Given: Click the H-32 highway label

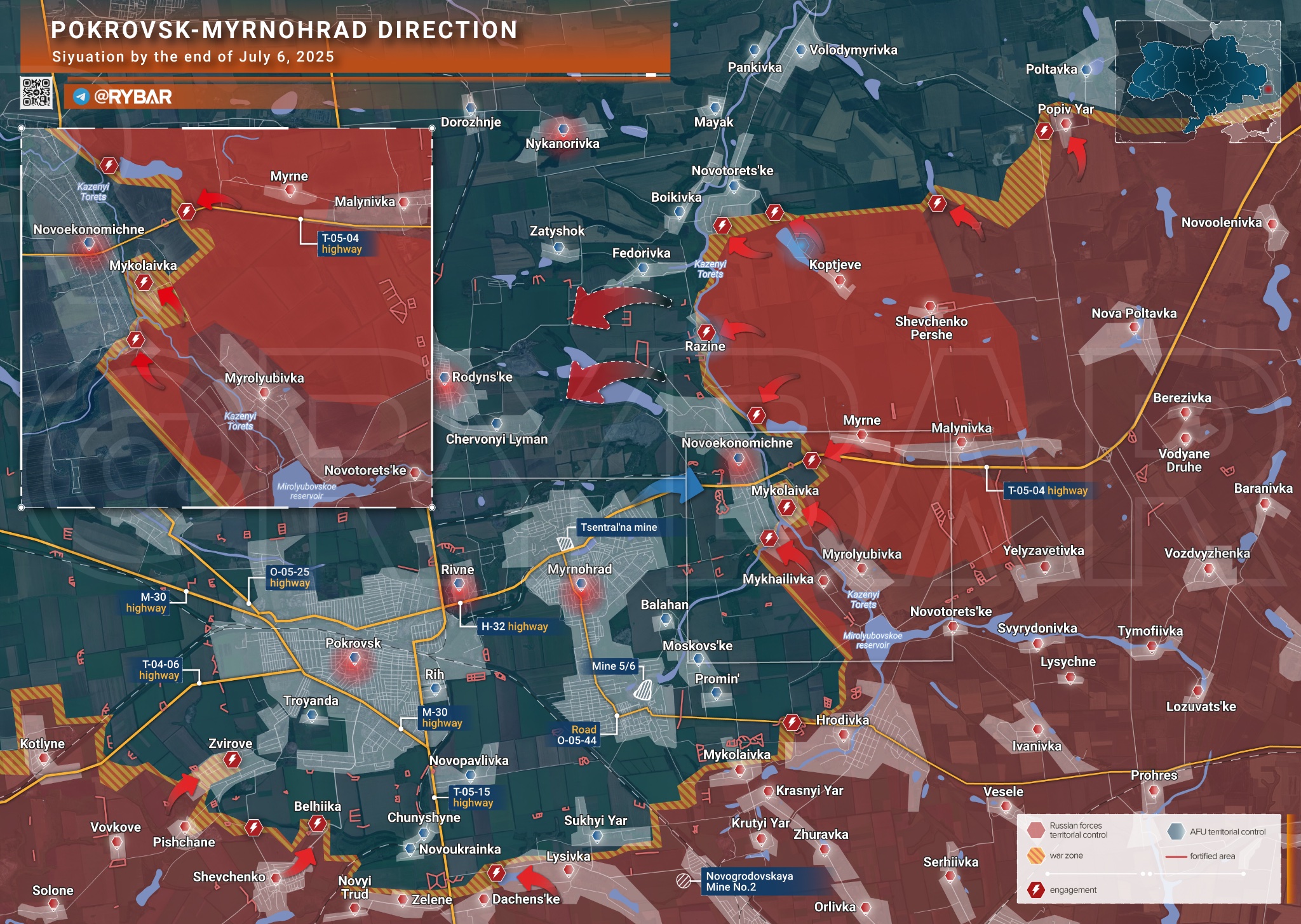Looking at the screenshot, I should (x=514, y=626).
